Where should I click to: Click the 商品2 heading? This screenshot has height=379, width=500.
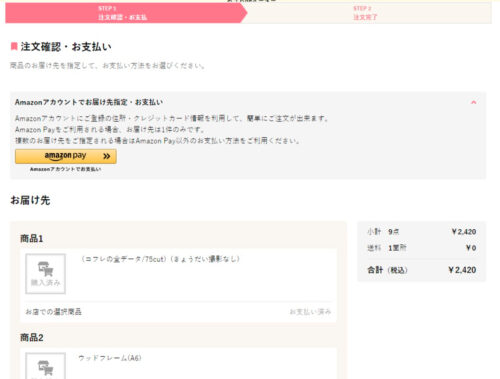coord(32,338)
